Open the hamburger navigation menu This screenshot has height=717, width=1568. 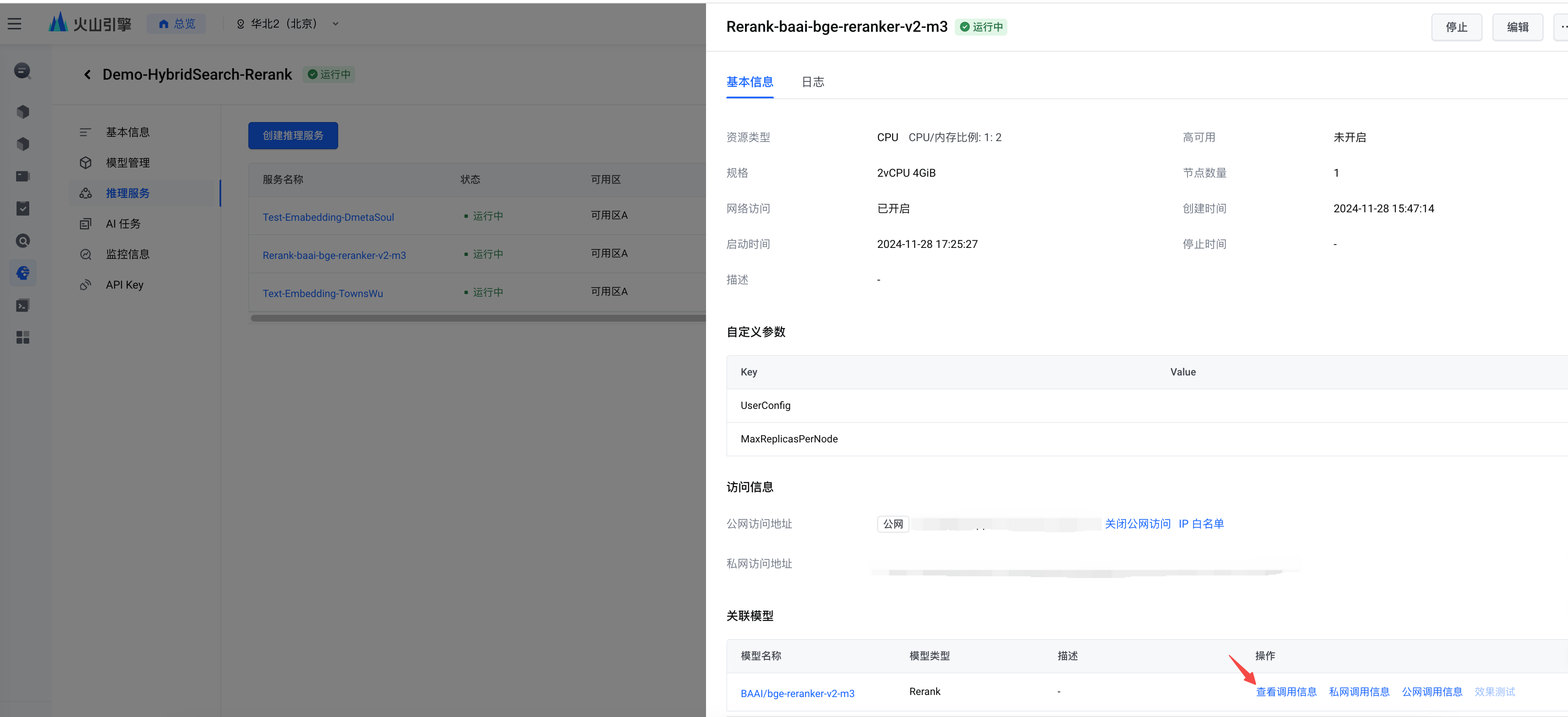[14, 24]
